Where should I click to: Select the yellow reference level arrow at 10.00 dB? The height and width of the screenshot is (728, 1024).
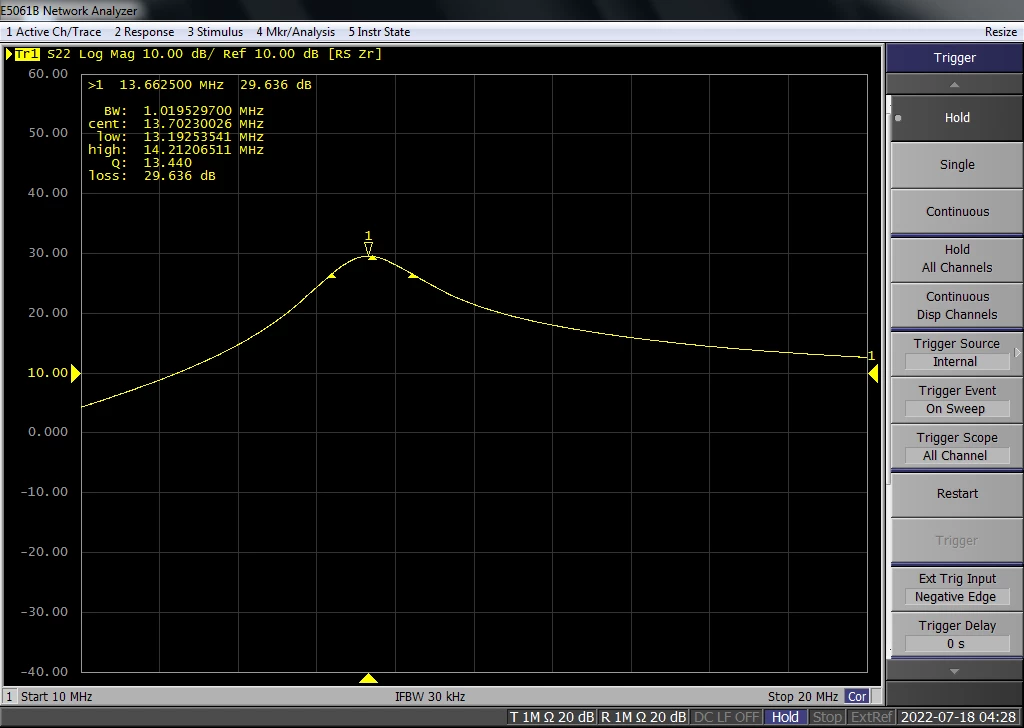76,373
